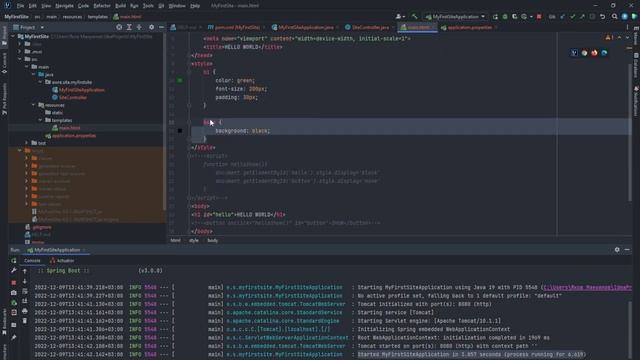The width and height of the screenshot is (640, 360).
Task: Select SiteController in project tree
Action: pyautogui.click(x=73, y=98)
